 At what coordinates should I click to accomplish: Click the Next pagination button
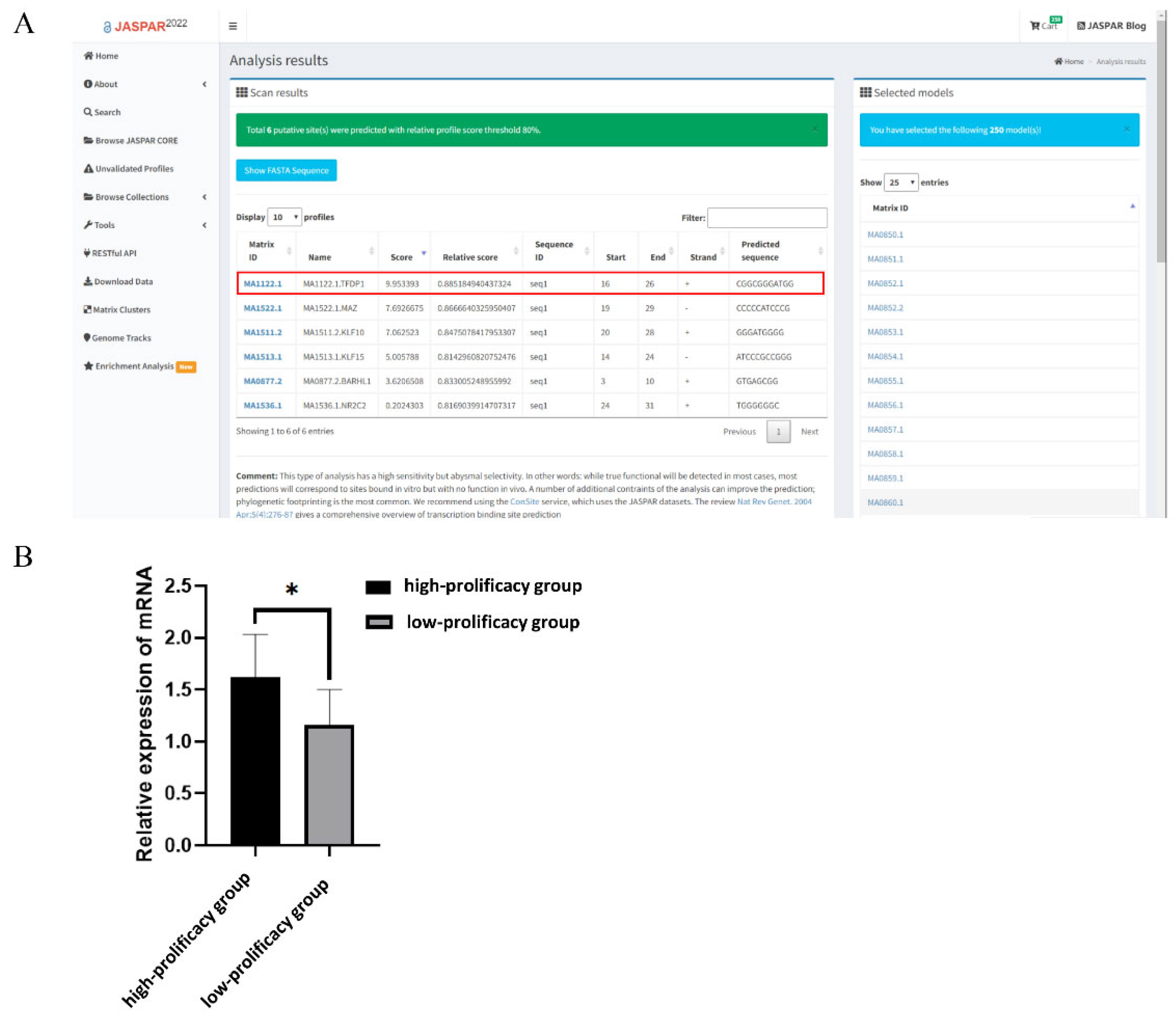tap(809, 432)
